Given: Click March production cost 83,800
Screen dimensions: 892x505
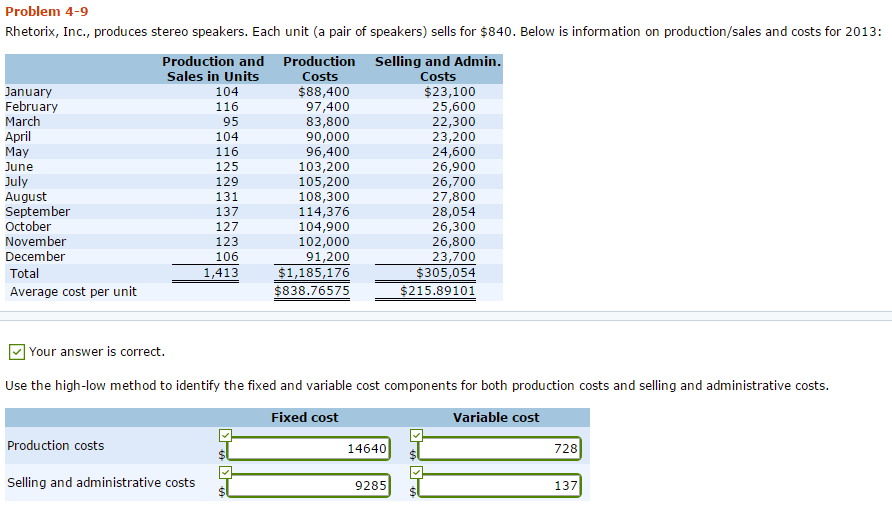Looking at the screenshot, I should (328, 122).
